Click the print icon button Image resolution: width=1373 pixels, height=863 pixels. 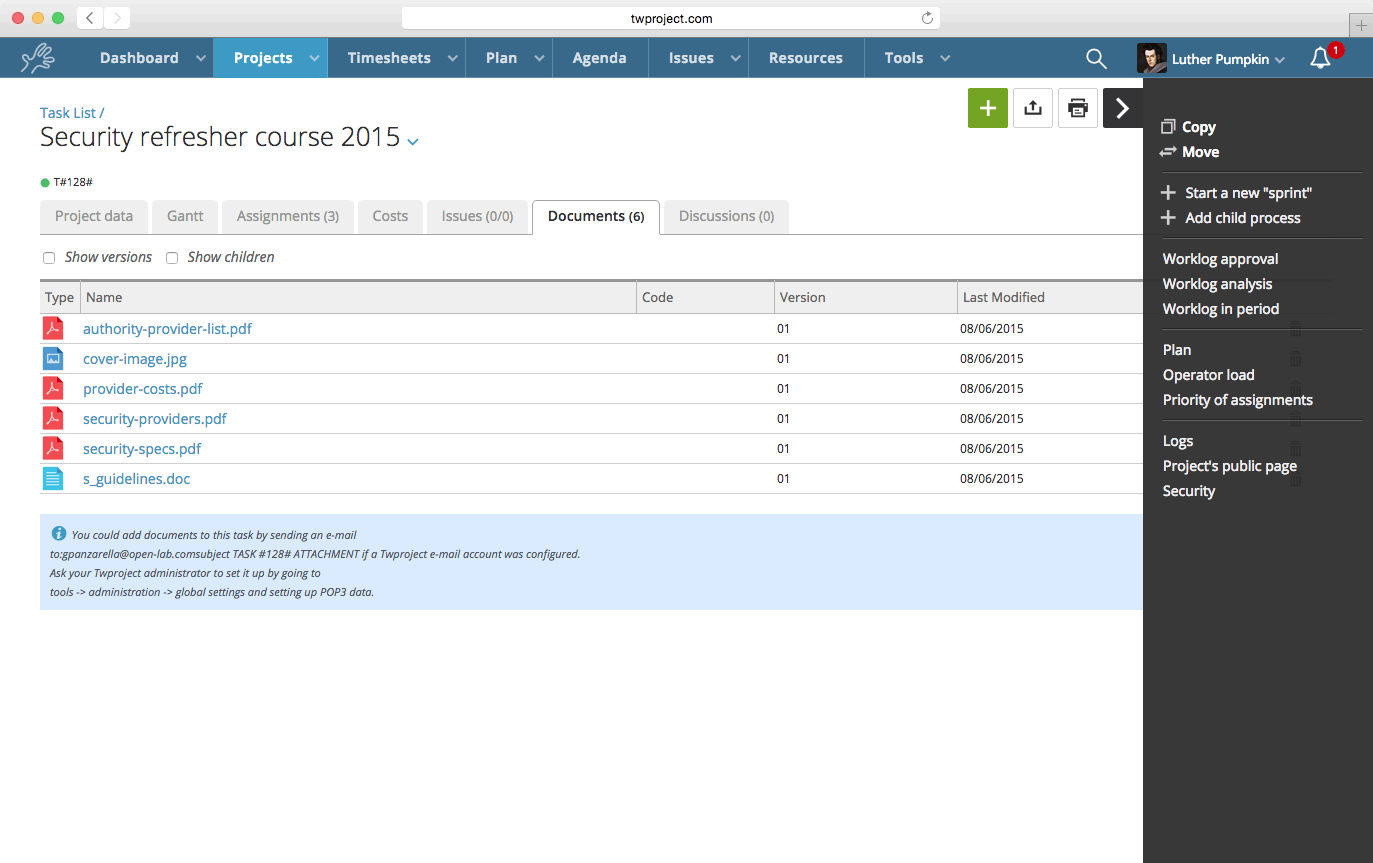click(1077, 108)
